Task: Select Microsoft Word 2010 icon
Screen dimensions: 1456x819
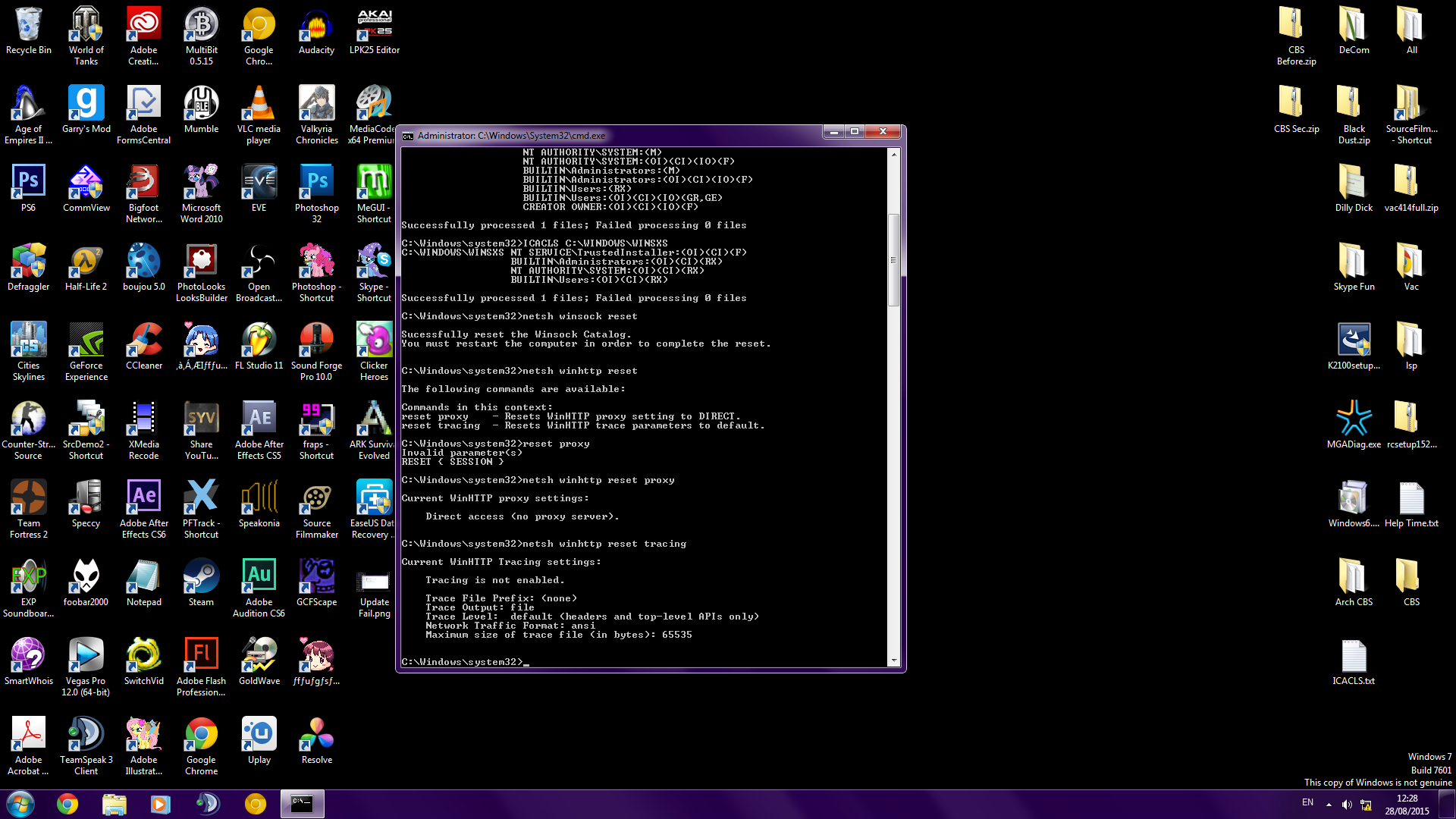Action: 201,193
